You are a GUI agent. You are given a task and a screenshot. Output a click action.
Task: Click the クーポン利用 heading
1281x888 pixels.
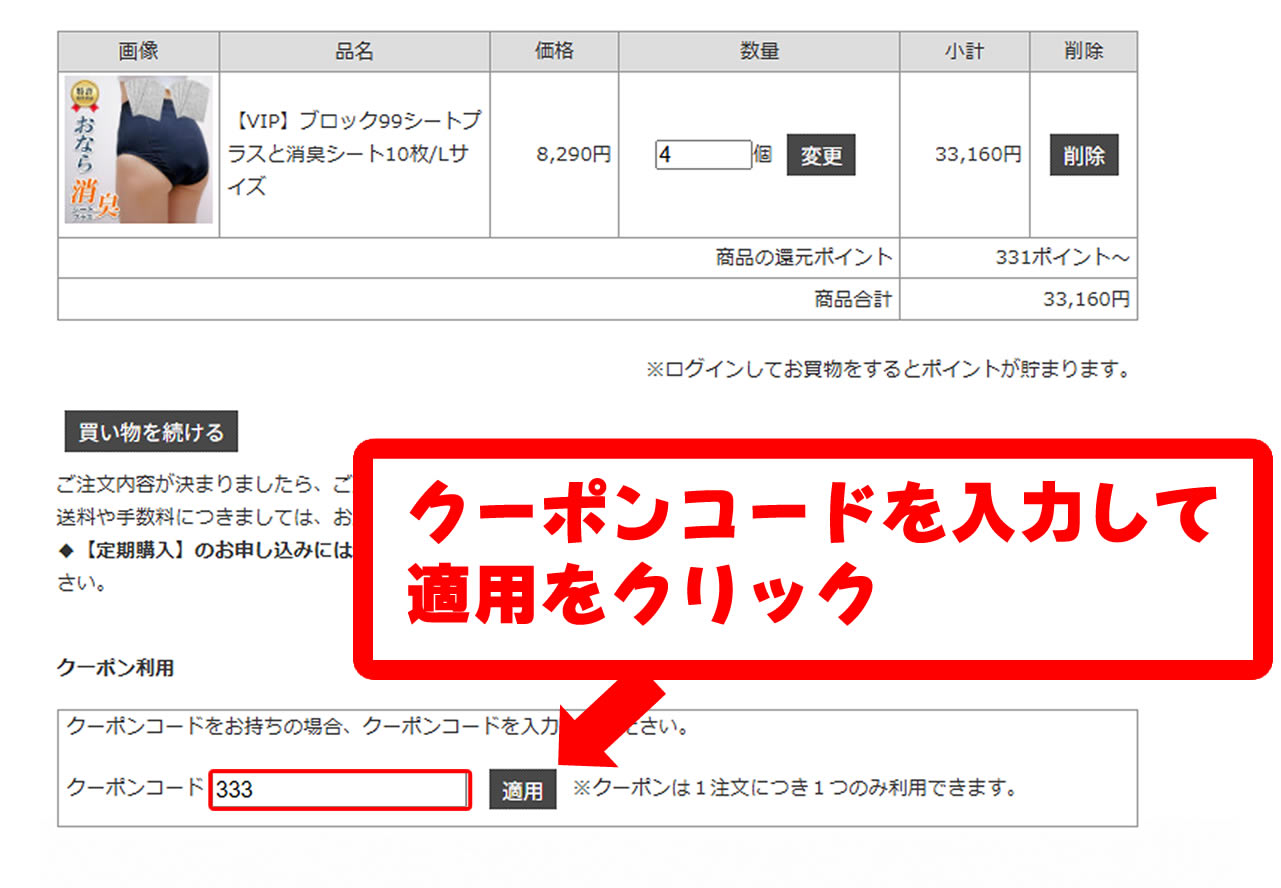[x=115, y=668]
